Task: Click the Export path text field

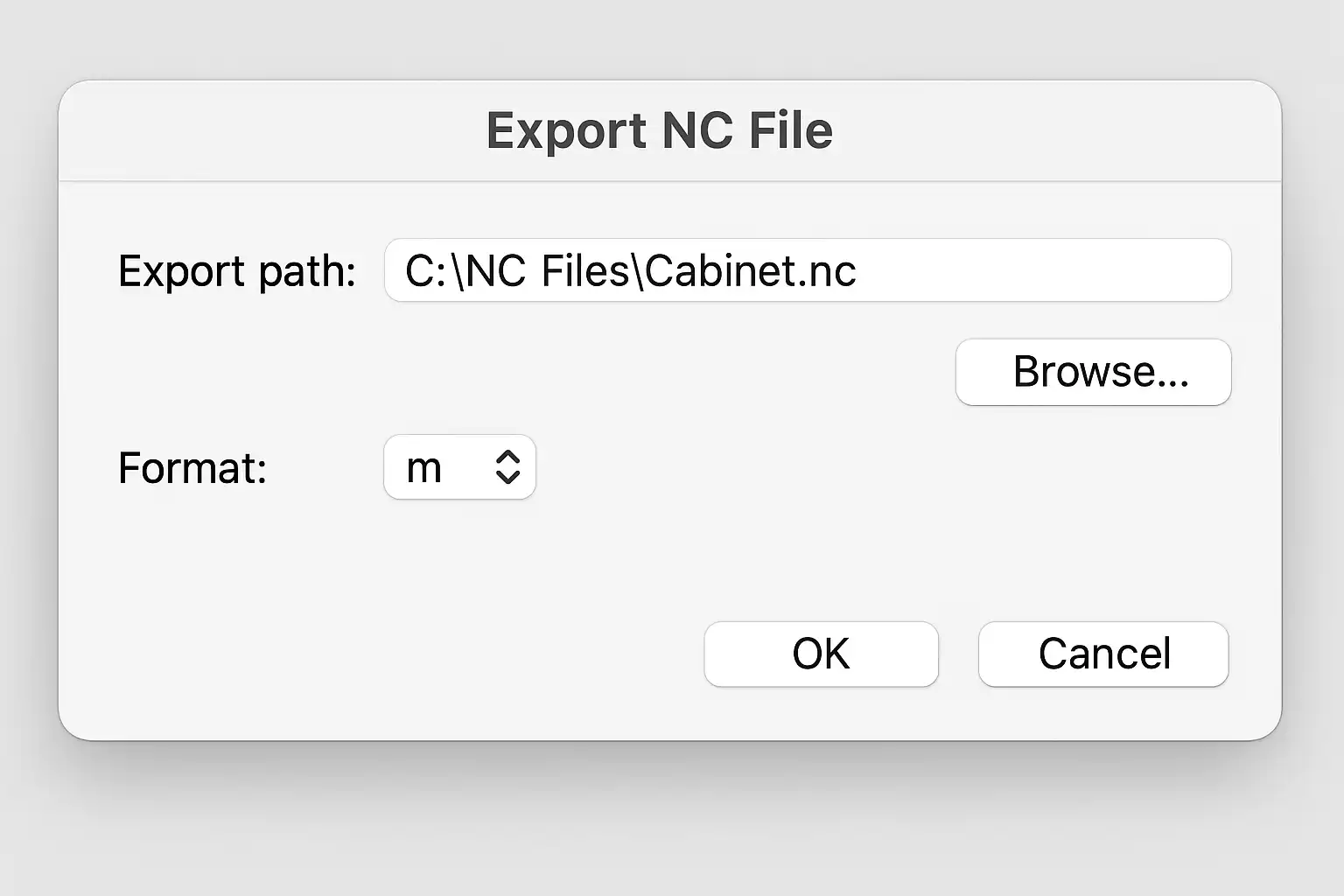Action: [807, 270]
